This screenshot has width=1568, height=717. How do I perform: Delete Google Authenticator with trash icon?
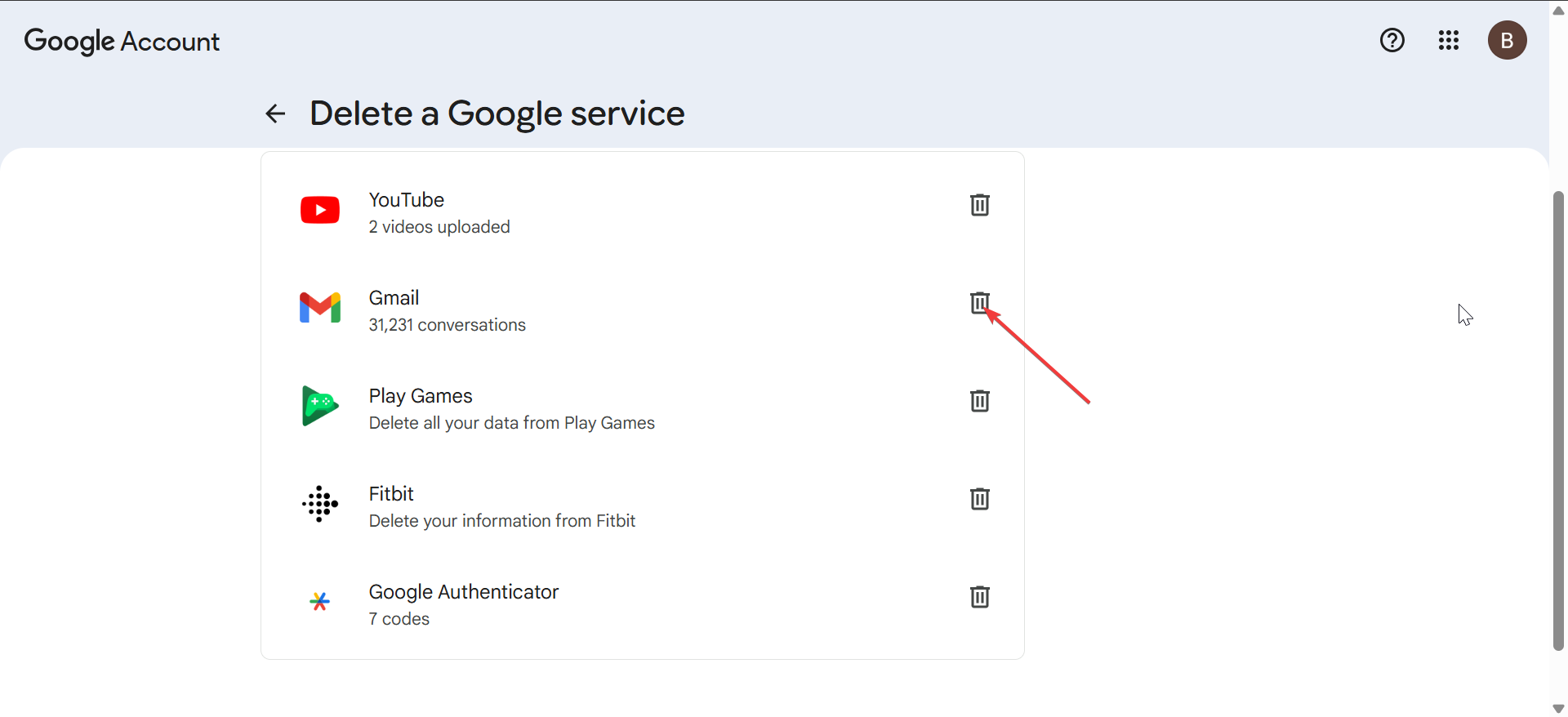point(979,597)
